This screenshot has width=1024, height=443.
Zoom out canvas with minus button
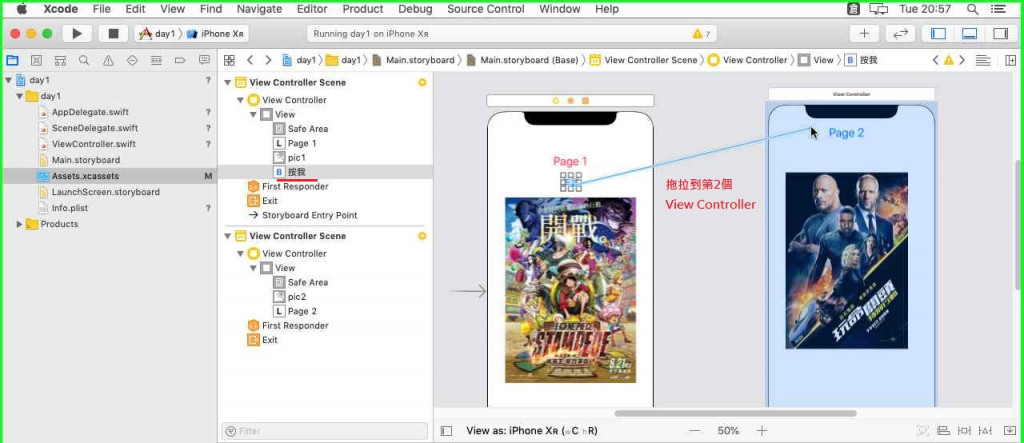[x=695, y=431]
